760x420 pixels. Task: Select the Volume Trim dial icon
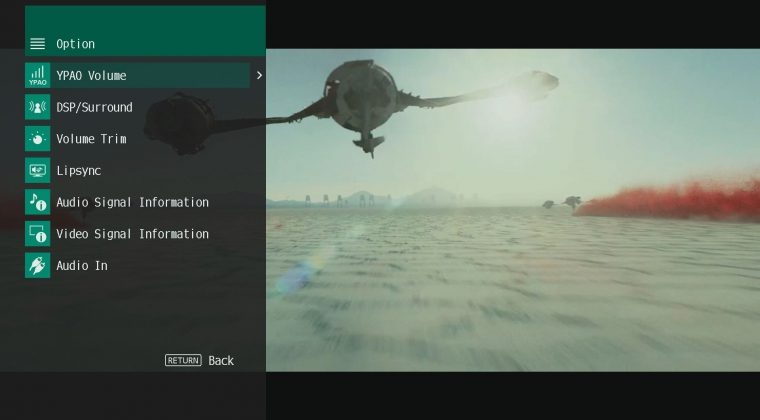coord(37,139)
